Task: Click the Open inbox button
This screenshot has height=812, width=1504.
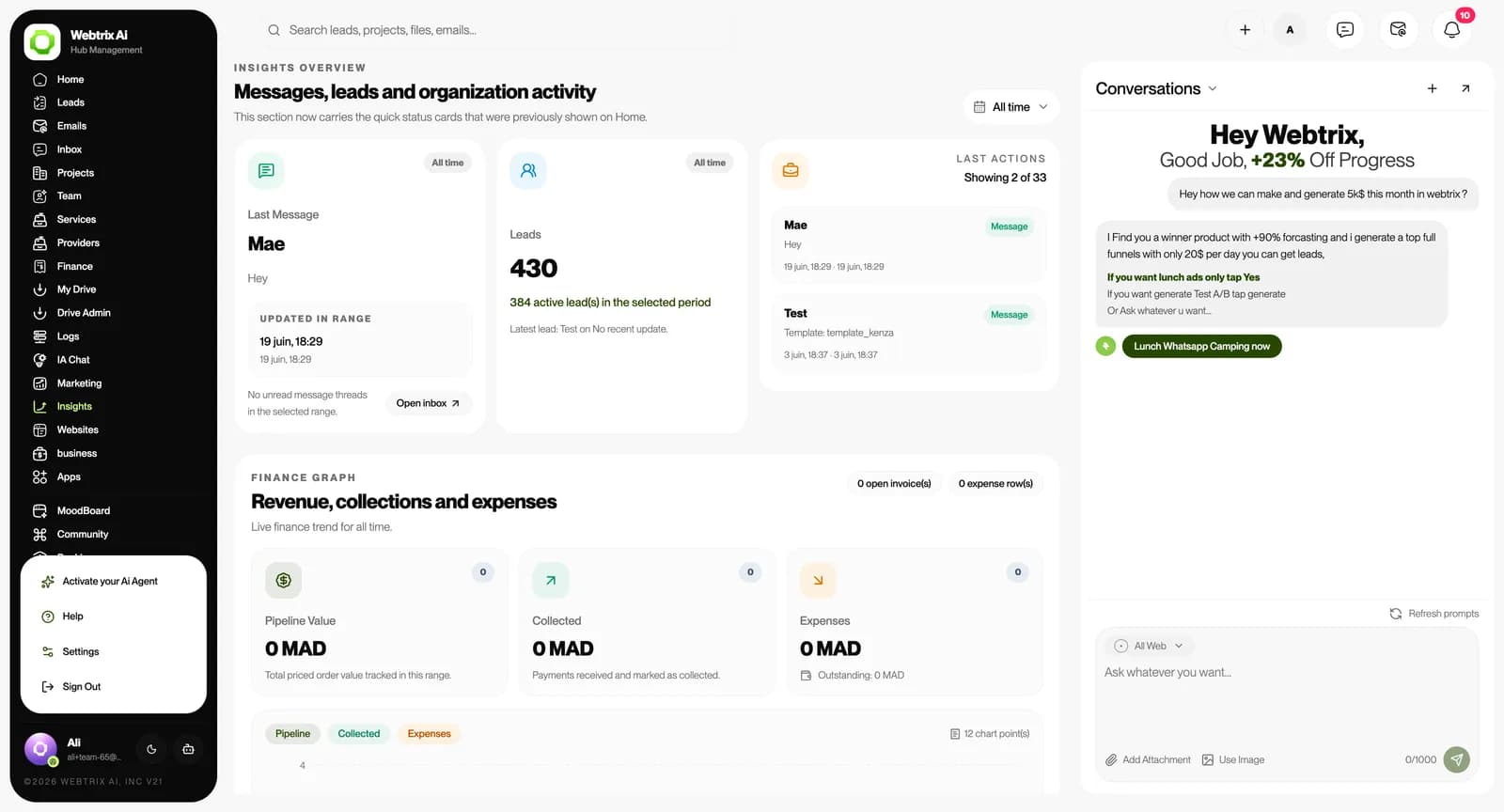Action: tap(429, 403)
